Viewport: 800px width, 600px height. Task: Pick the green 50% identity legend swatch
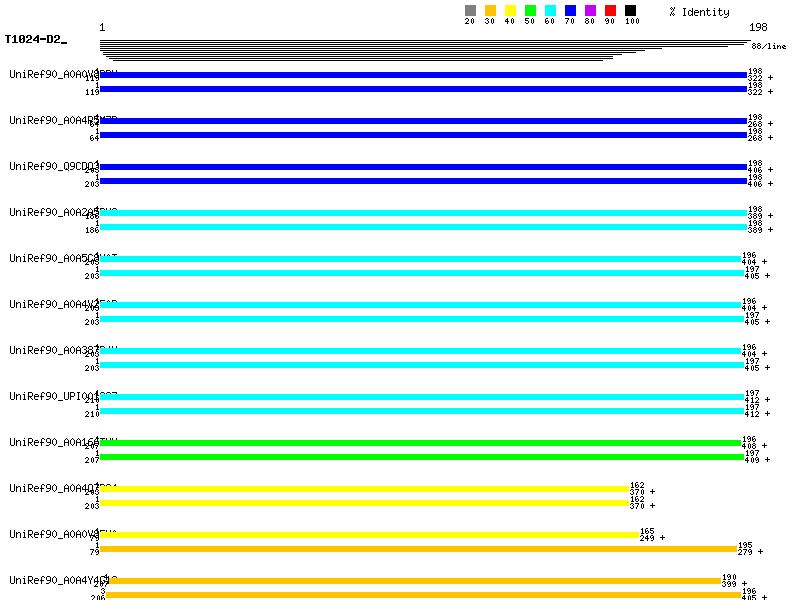[x=530, y=11]
